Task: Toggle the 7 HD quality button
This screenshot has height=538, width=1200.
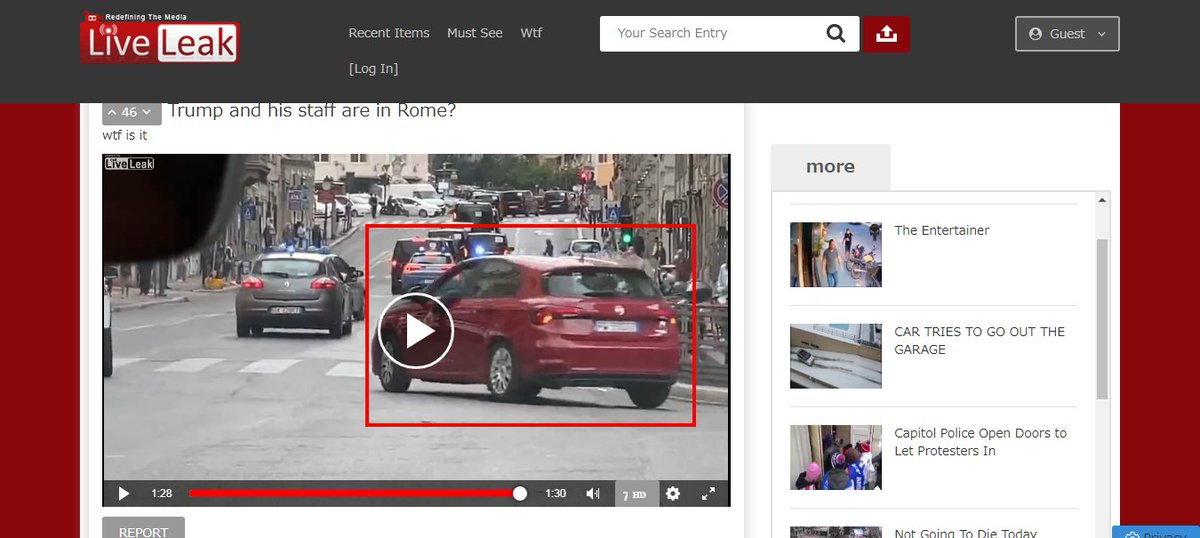Action: [635, 494]
